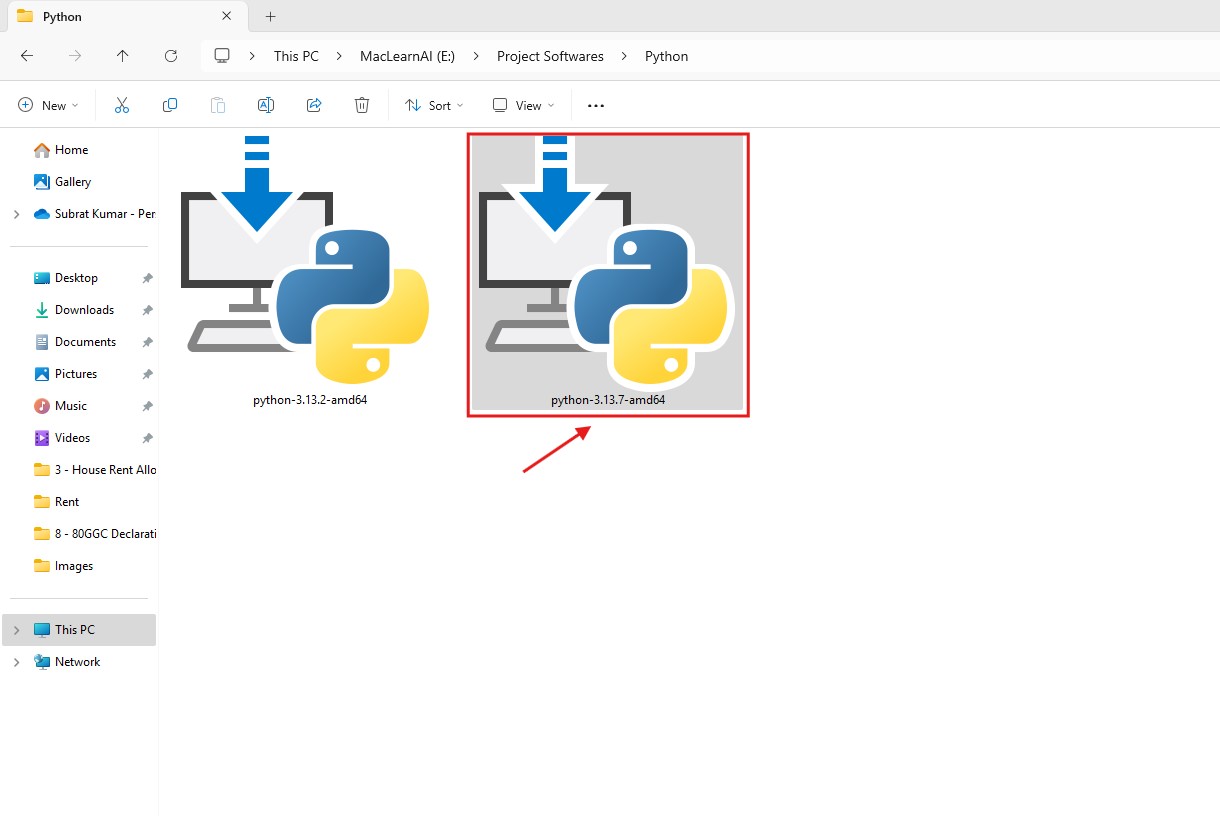1220x816 pixels.
Task: Click the Delete trash can icon
Action: (362, 105)
